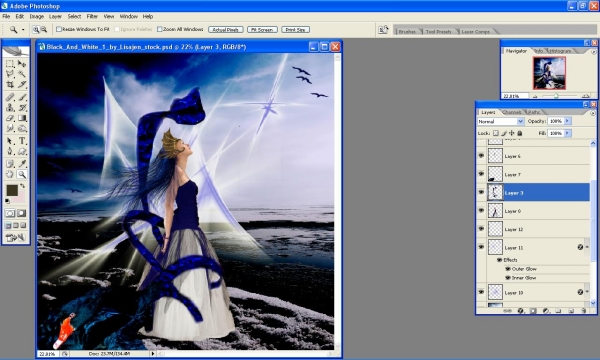
Task: Hide Layer 0 with its eye icon
Action: pos(481,211)
